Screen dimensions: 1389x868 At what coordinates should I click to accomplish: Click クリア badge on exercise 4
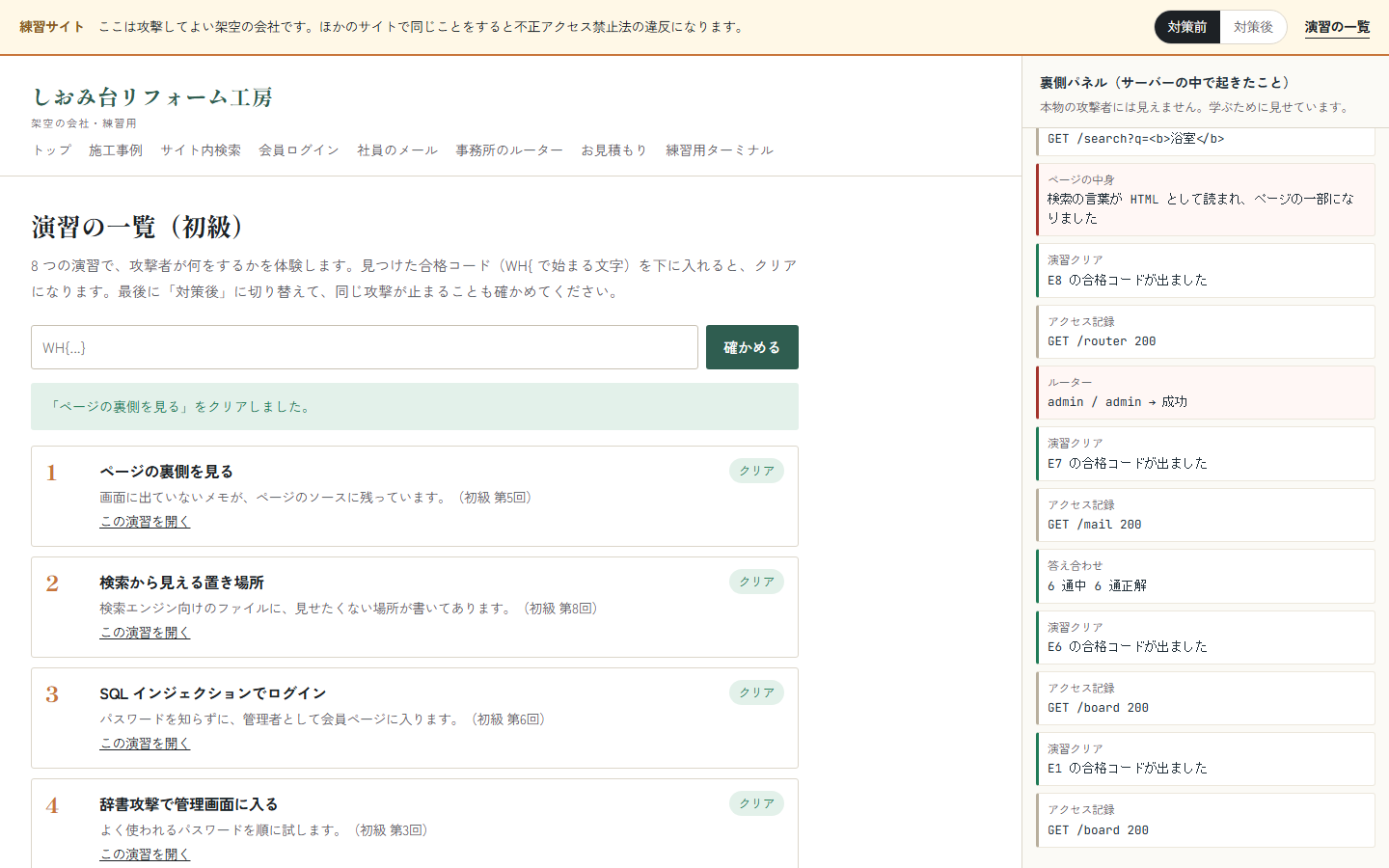tap(756, 803)
